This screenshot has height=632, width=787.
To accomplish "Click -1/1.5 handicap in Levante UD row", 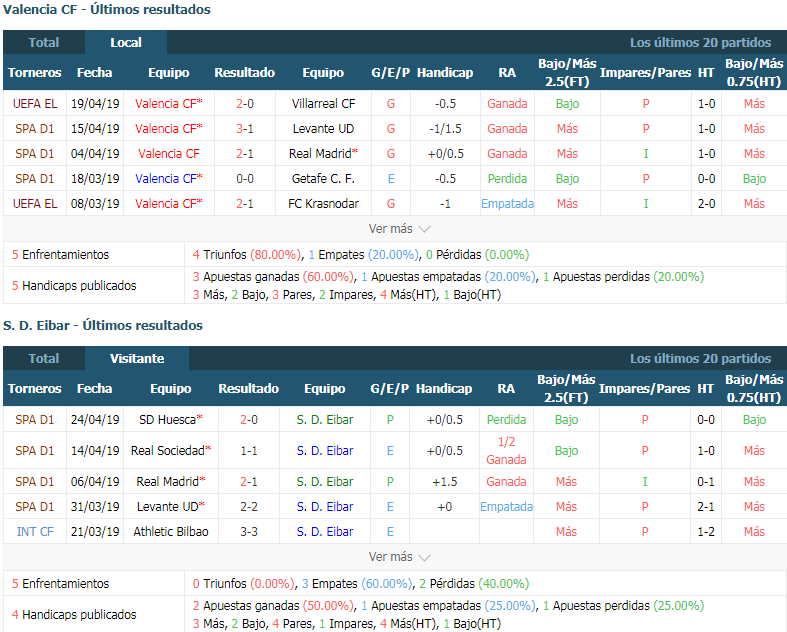I will (x=445, y=129).
